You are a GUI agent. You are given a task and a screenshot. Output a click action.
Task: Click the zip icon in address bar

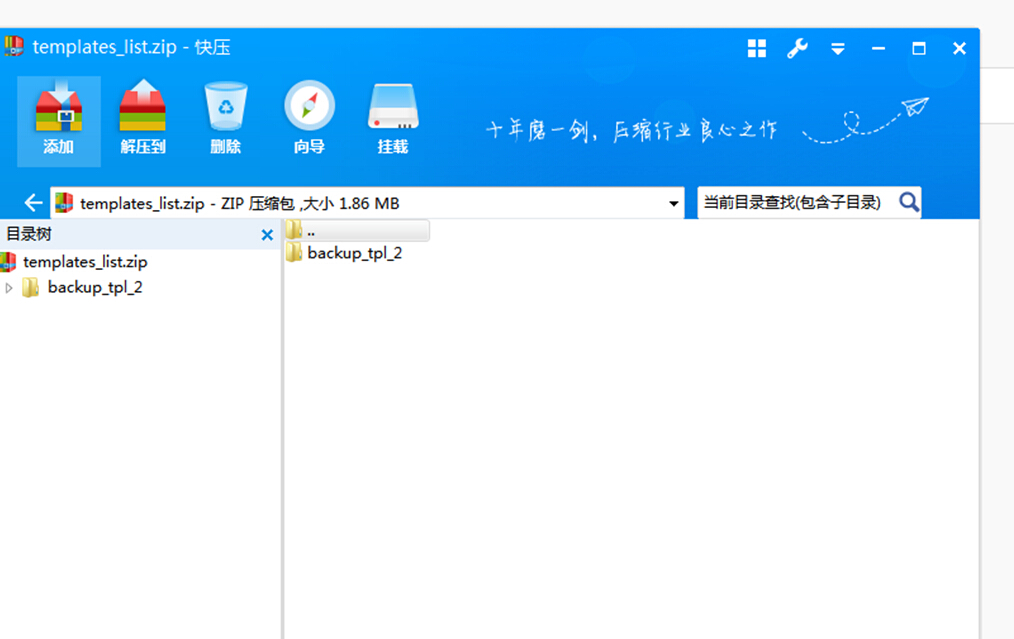click(64, 203)
